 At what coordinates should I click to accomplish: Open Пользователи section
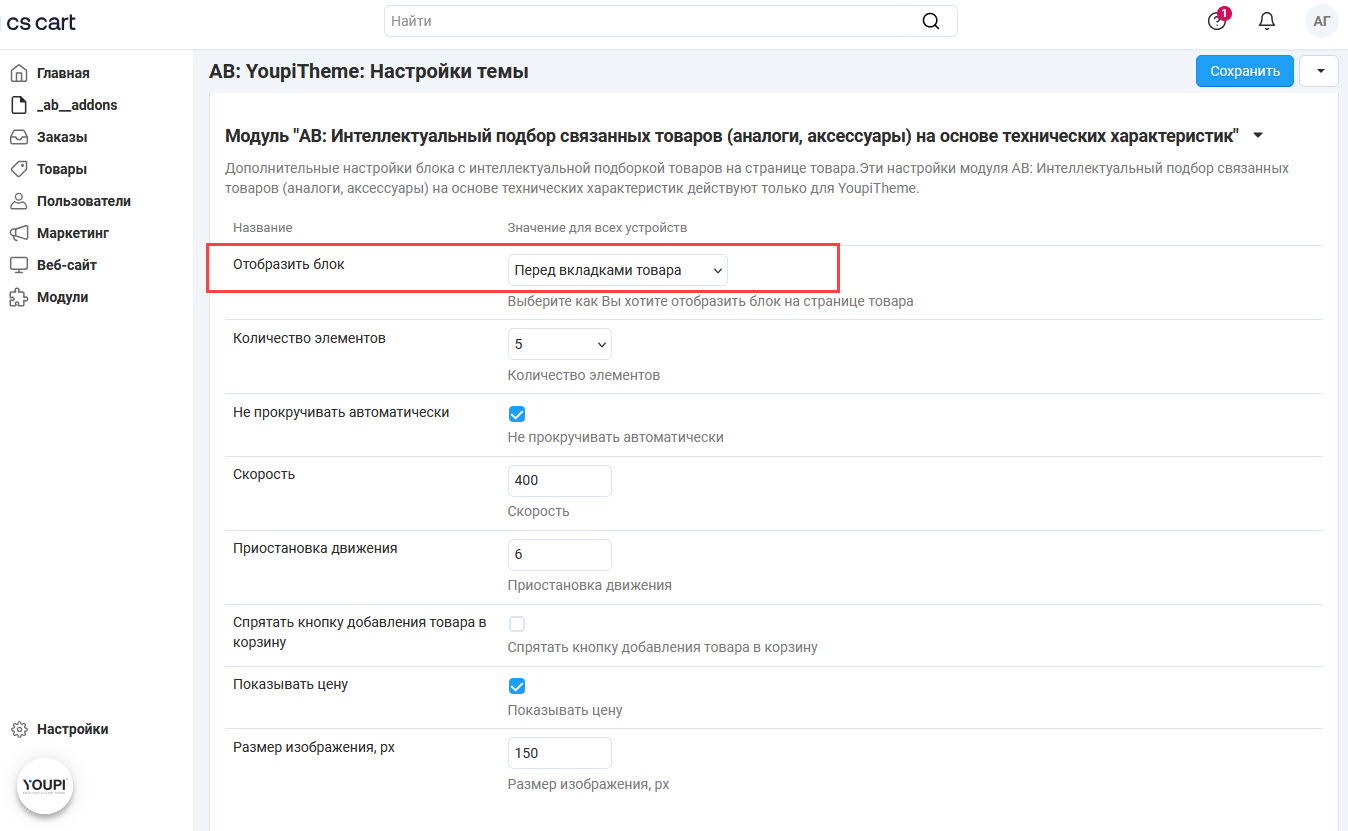coord(84,201)
